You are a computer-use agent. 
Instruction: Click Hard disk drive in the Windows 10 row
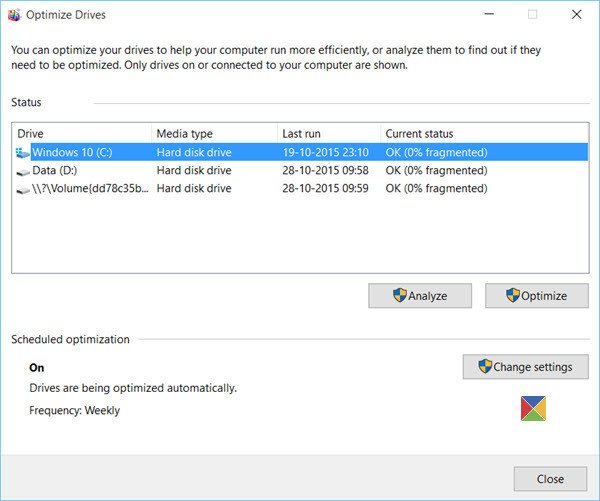coord(194,152)
